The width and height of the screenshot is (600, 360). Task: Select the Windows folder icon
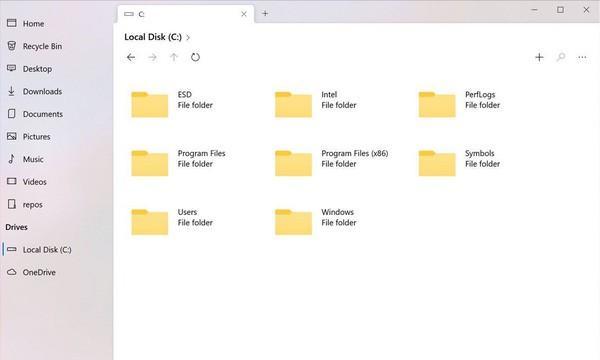click(x=293, y=222)
